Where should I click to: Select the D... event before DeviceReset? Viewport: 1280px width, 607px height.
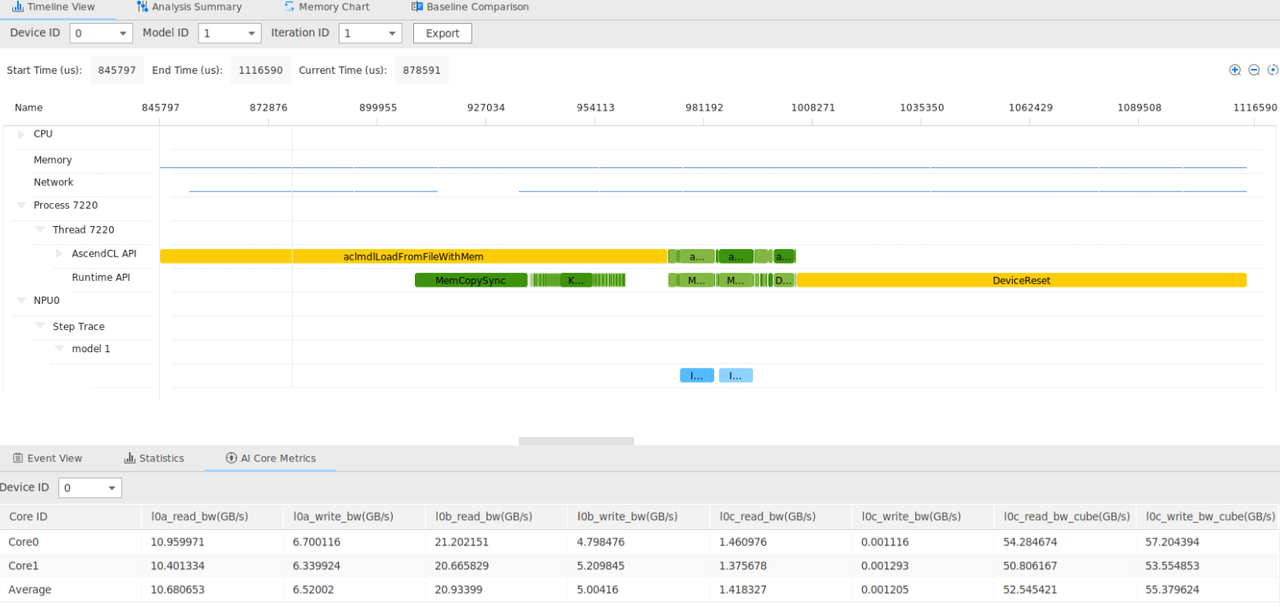point(784,280)
